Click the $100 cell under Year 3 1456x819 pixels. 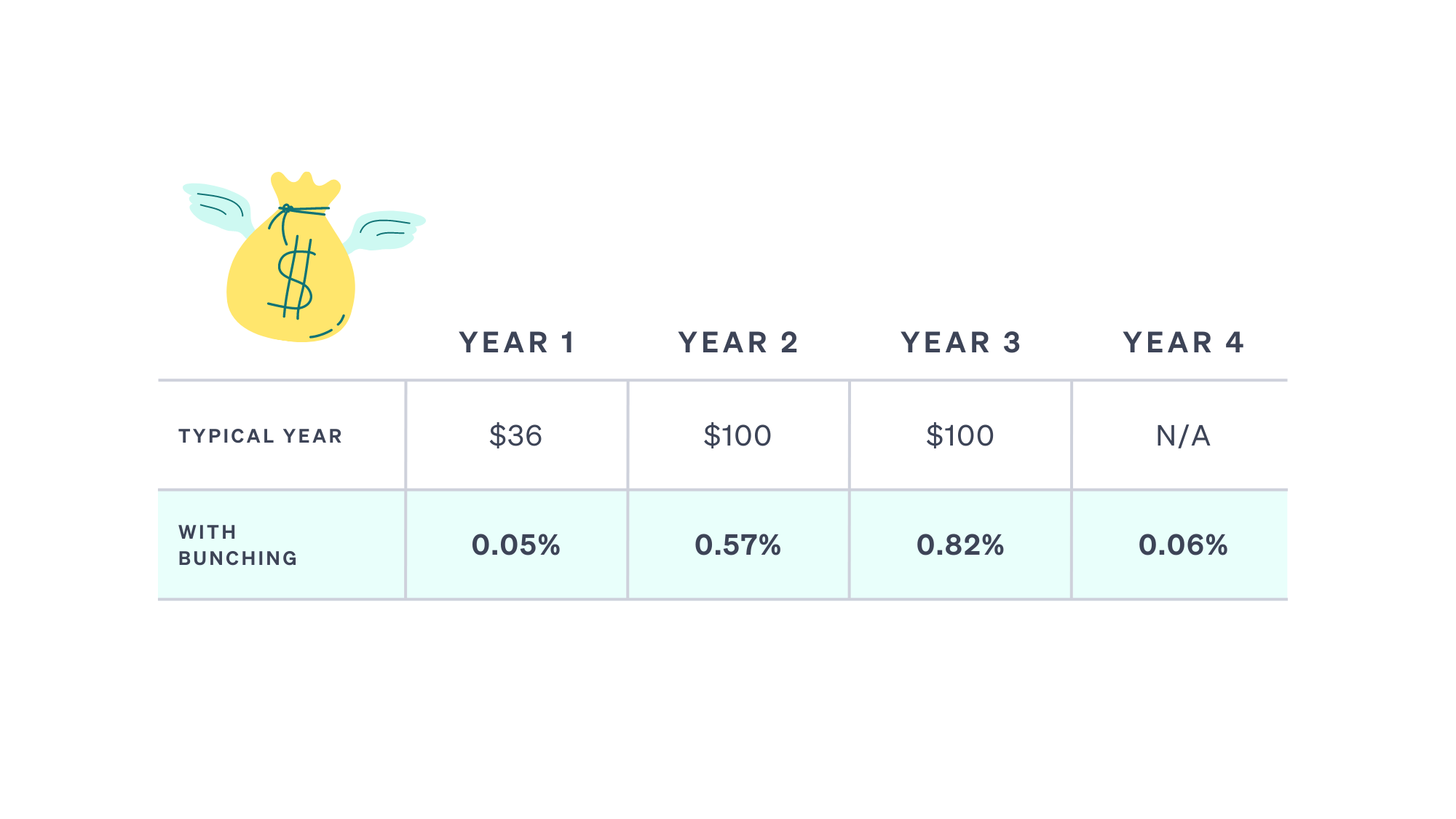pyautogui.click(x=960, y=435)
